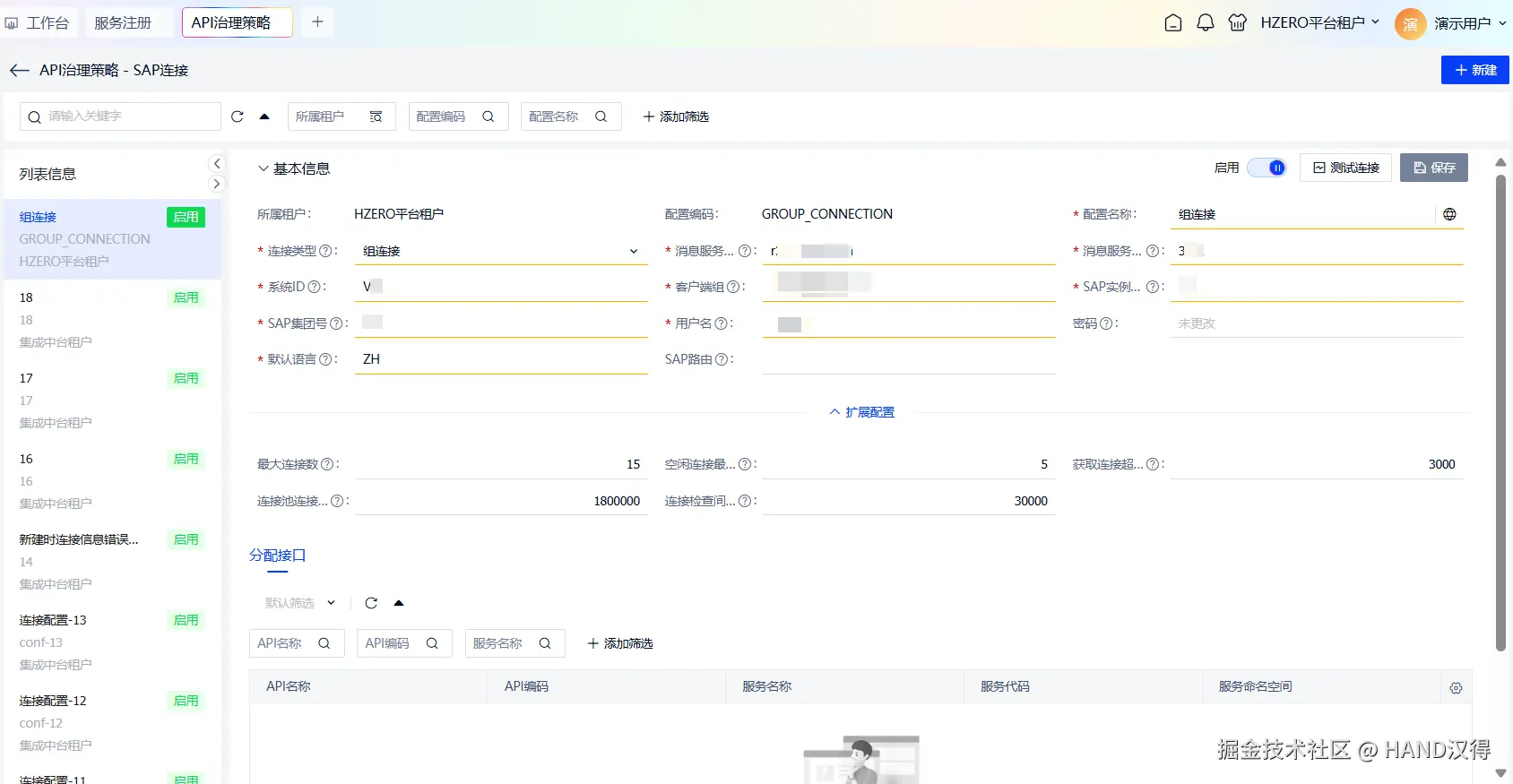Image resolution: width=1513 pixels, height=784 pixels.
Task: Show help for 系统ID question icon
Action: click(314, 287)
